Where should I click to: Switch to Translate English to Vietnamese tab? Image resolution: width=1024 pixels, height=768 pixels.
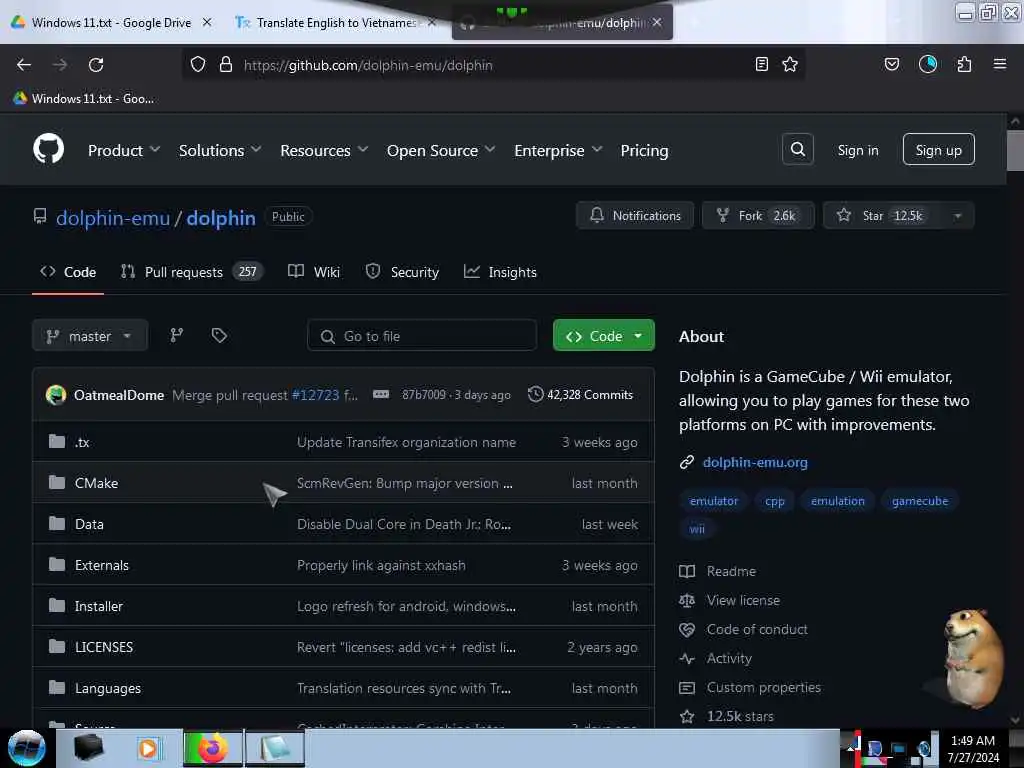click(336, 22)
